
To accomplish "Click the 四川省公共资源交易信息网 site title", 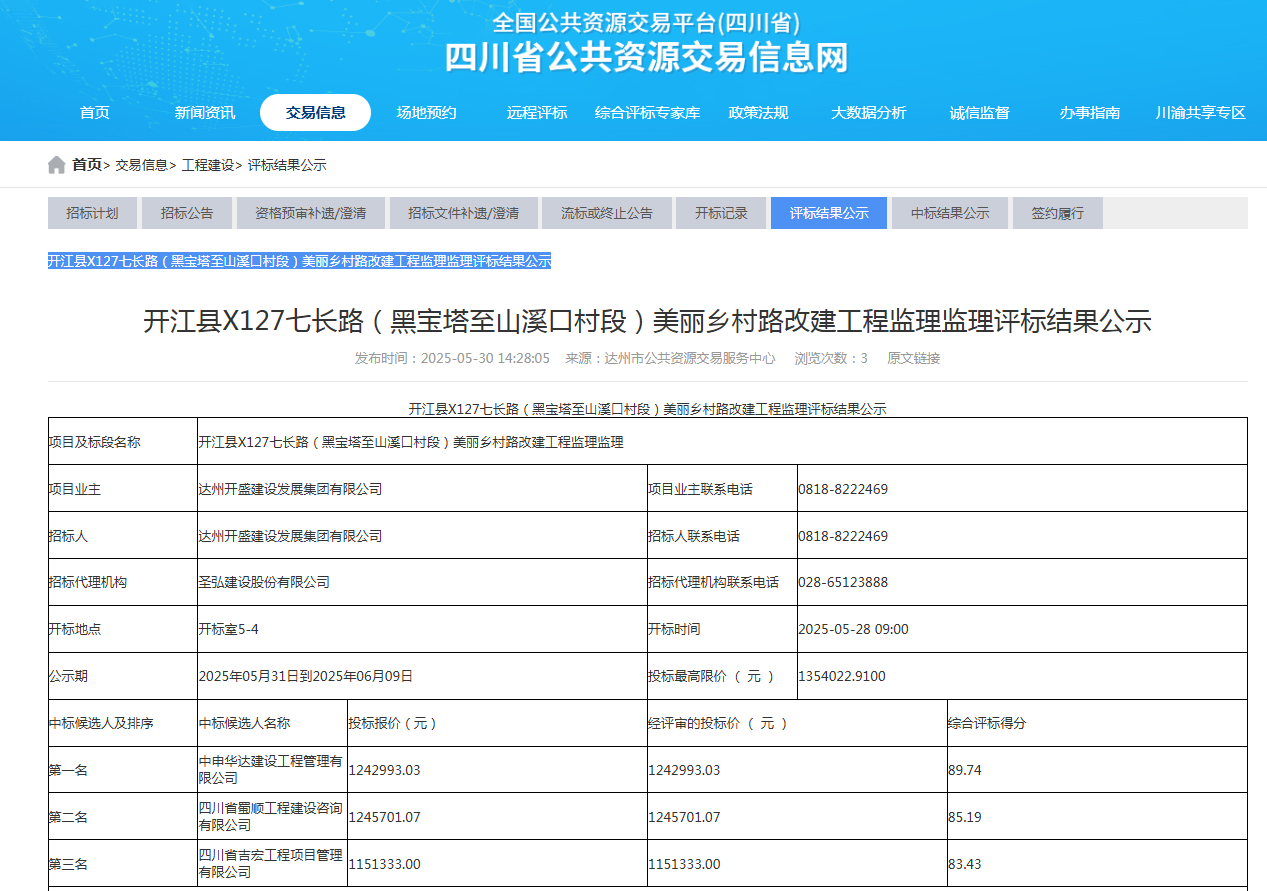I will pos(646,58).
